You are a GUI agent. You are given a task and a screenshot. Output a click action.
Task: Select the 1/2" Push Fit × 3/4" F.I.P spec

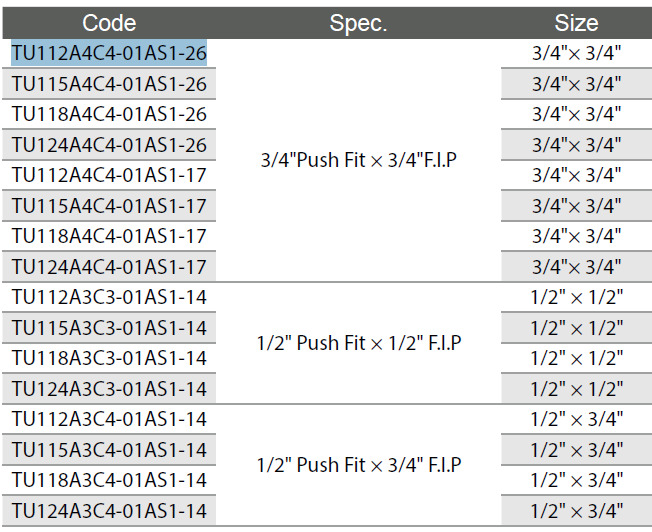358,465
